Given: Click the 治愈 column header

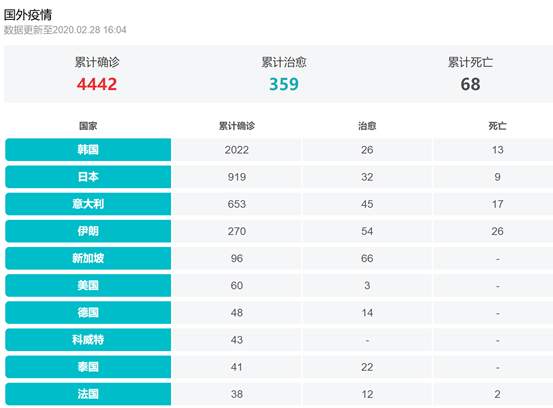Looking at the screenshot, I should [x=367, y=126].
